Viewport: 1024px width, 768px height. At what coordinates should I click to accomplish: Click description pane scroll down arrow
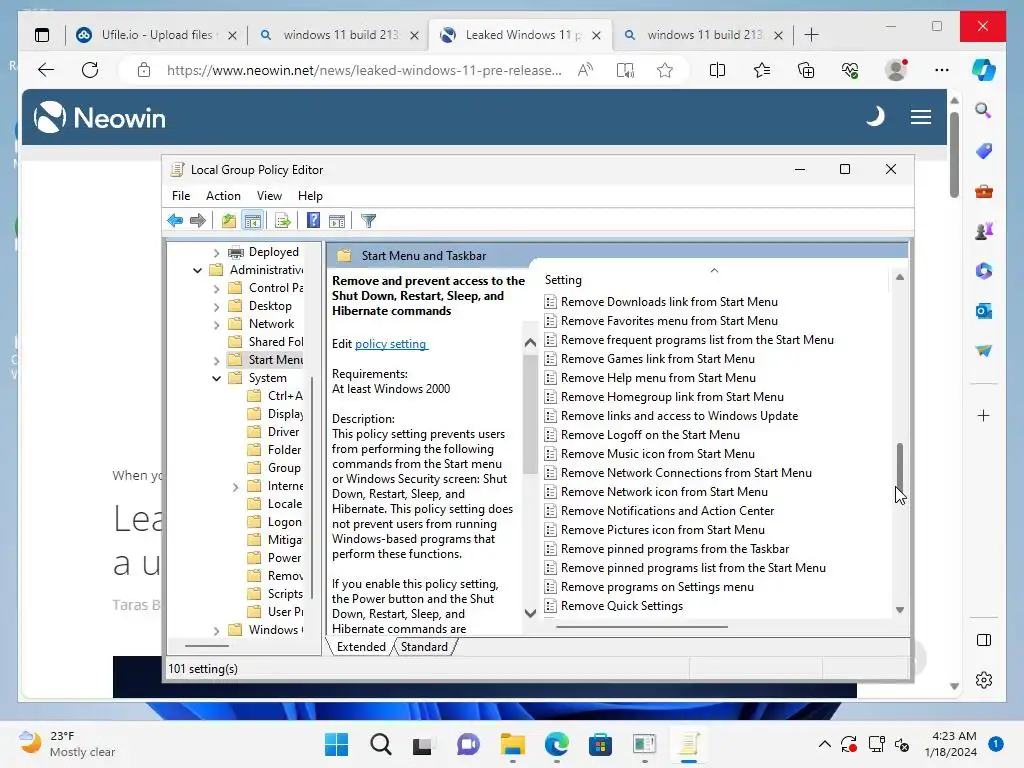(x=530, y=613)
